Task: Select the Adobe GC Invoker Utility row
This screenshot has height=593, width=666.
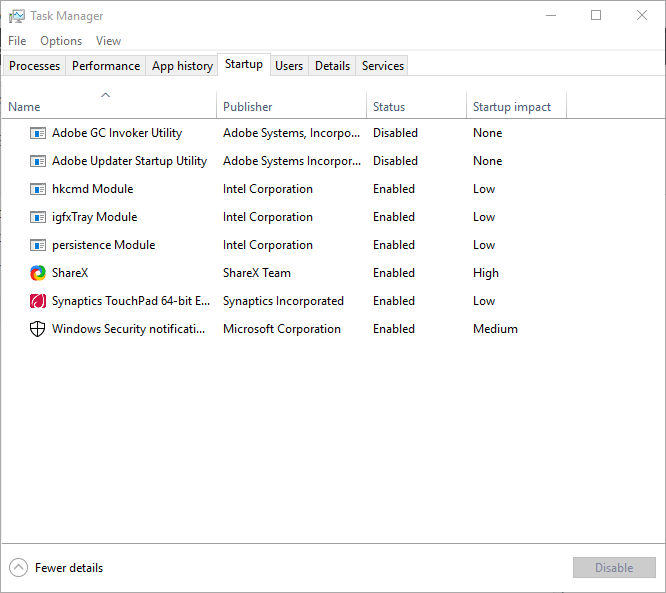Action: [333, 133]
